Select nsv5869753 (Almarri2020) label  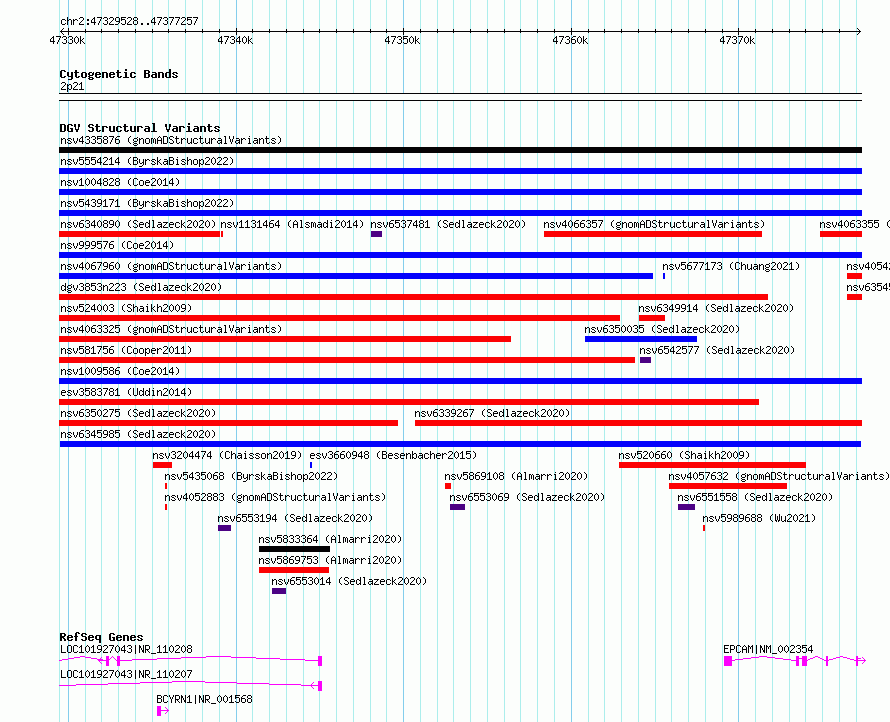[x=330, y=560]
